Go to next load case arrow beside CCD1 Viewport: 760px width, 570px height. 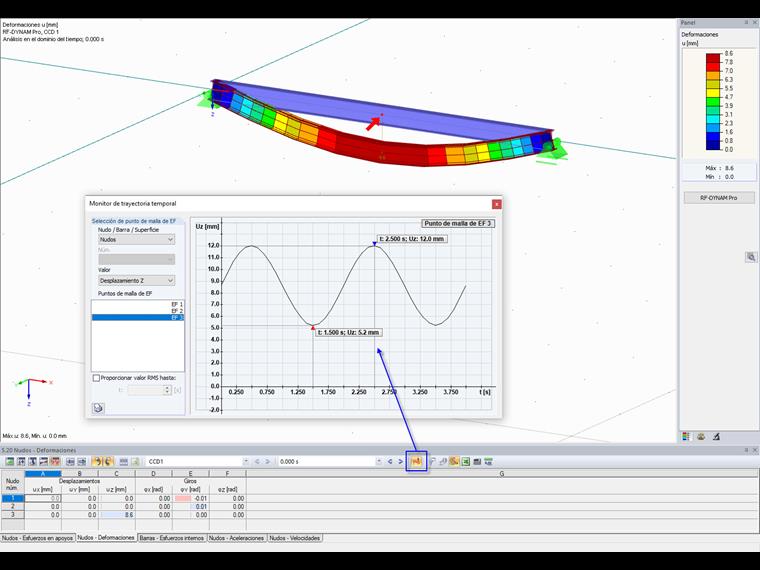[x=268, y=461]
